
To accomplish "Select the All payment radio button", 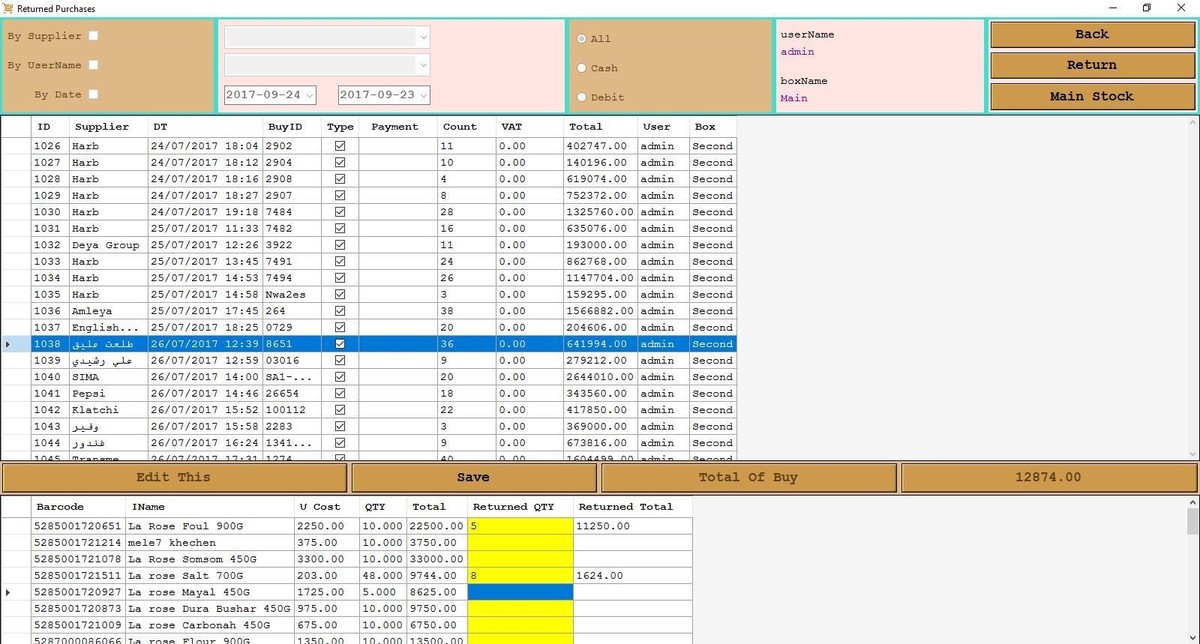I will point(582,39).
